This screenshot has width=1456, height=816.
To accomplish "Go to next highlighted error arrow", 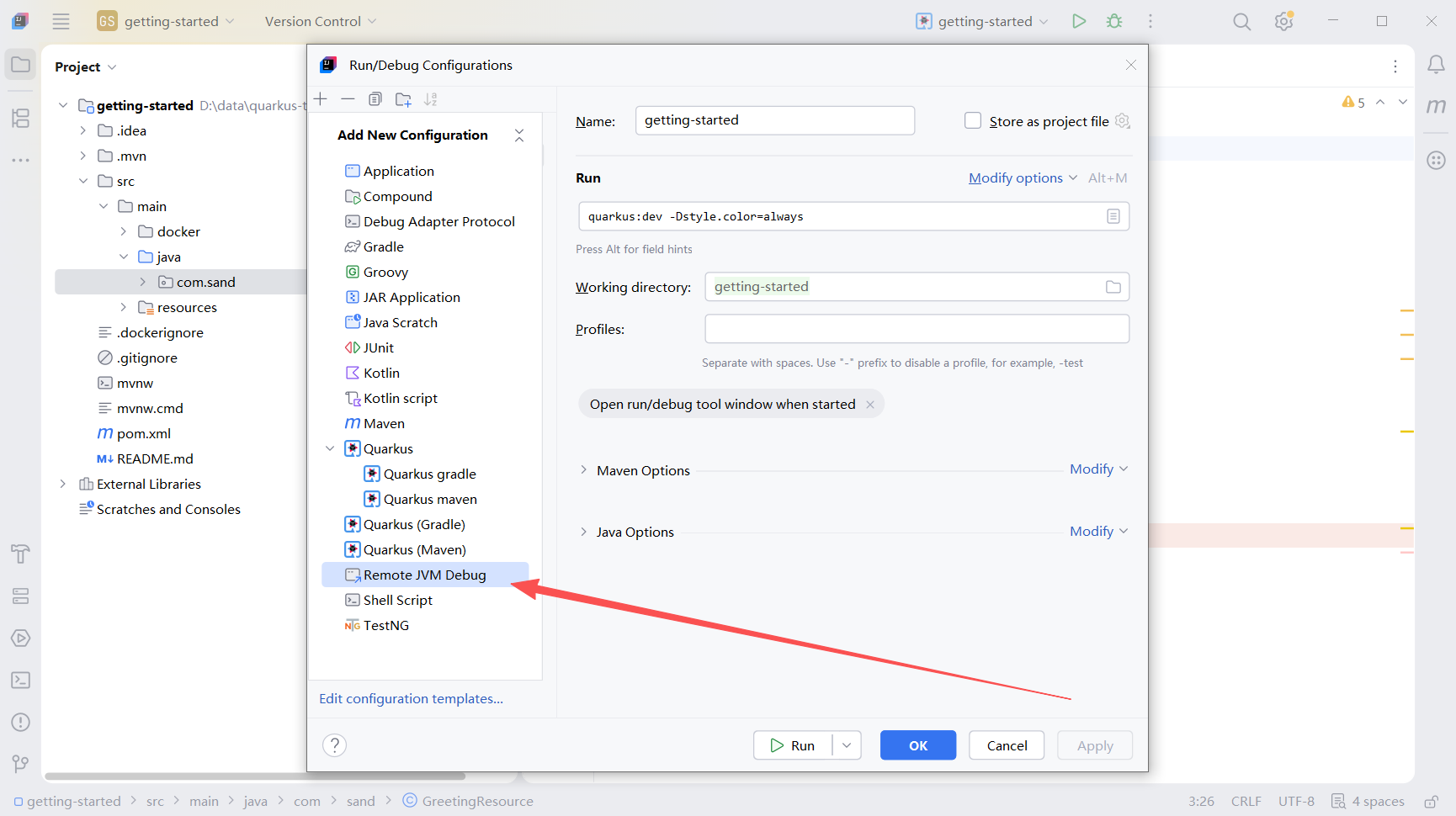I will click(1403, 102).
